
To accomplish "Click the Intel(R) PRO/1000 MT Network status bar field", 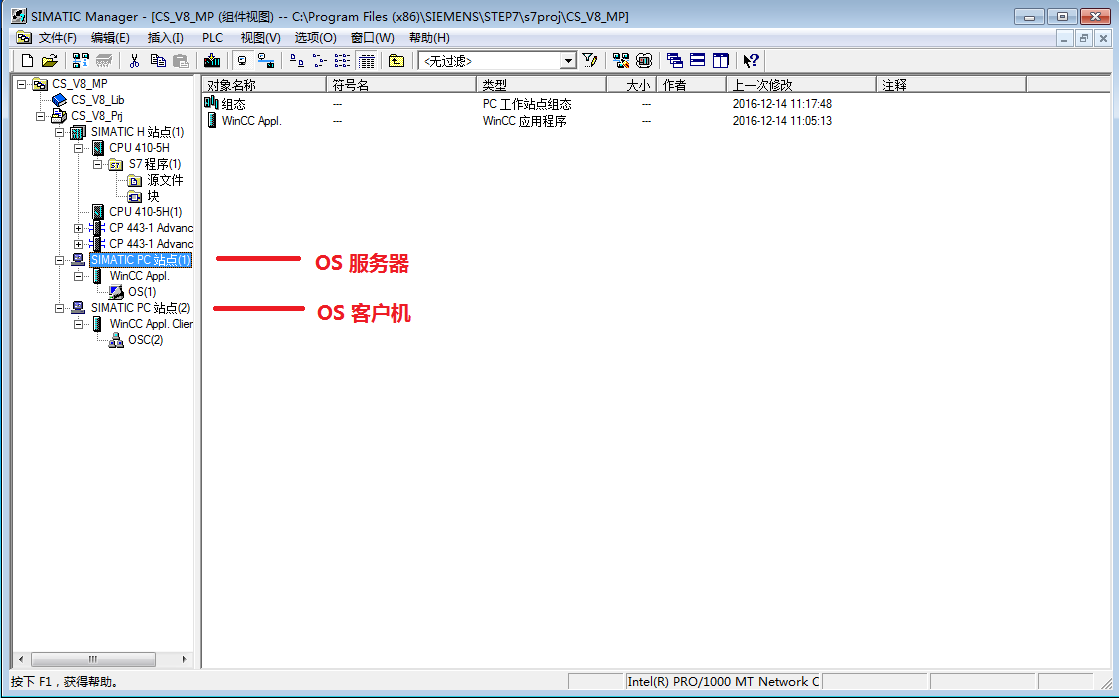I will (x=723, y=682).
